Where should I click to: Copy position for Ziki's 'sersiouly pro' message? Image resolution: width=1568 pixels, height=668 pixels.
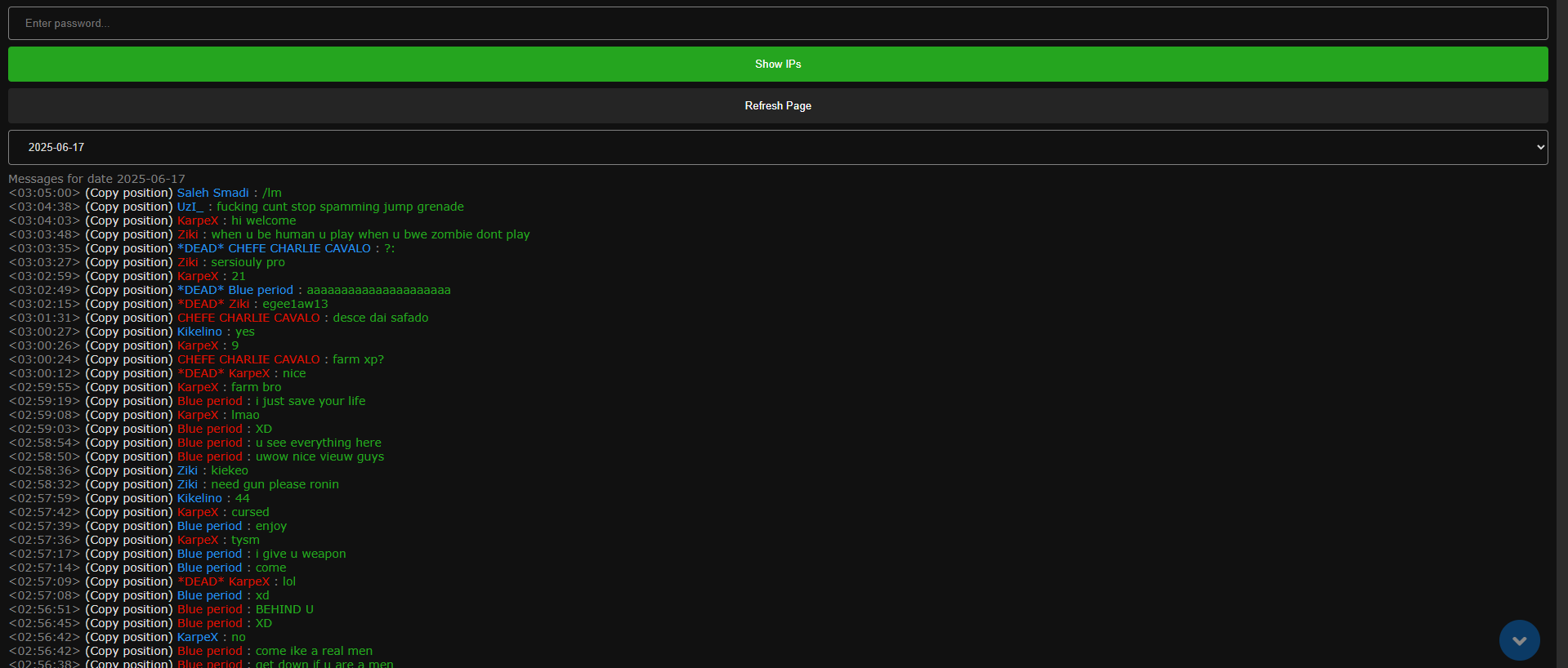[129, 263]
